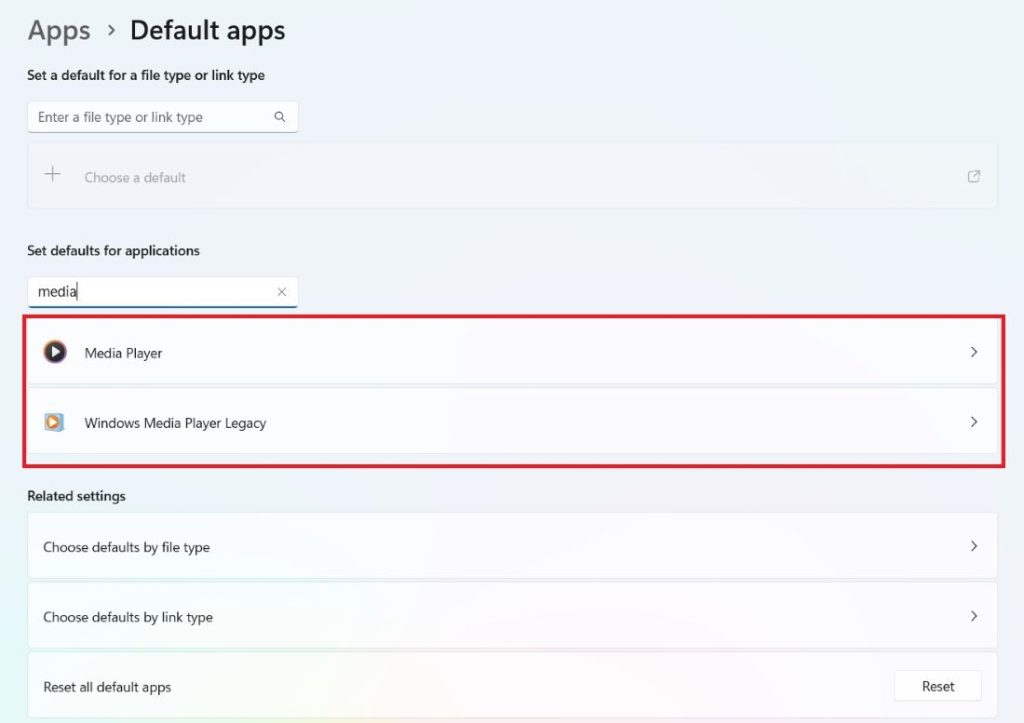The height and width of the screenshot is (723, 1024).
Task: Expand the Media Player row chevron
Action: 974,352
